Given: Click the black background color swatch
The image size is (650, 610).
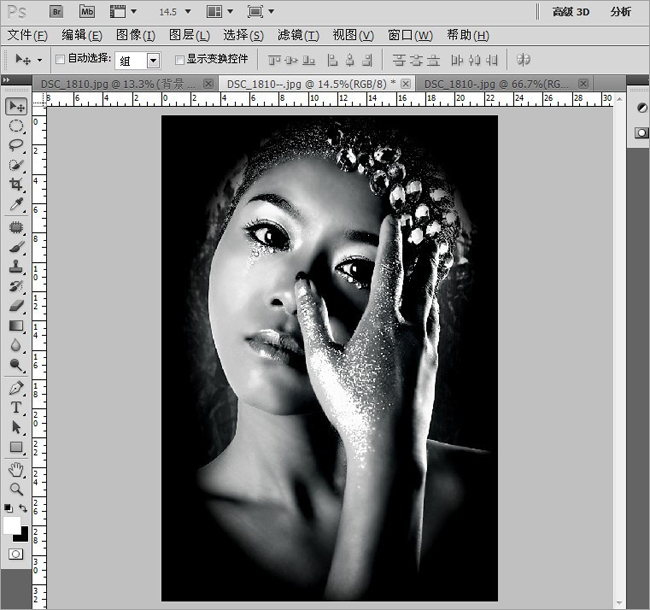Looking at the screenshot, I should [x=23, y=536].
